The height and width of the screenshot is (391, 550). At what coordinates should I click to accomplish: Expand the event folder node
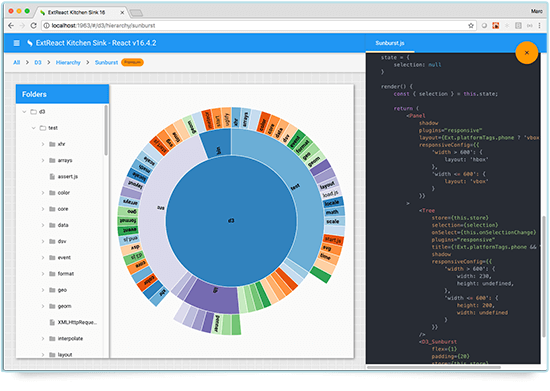[43, 257]
